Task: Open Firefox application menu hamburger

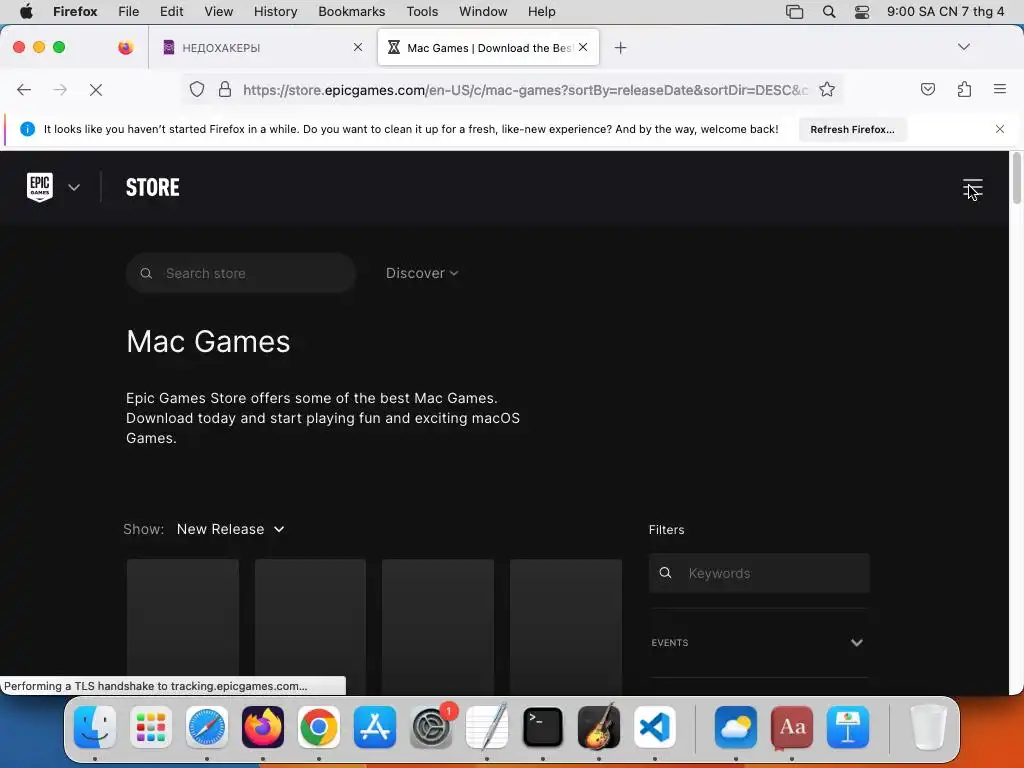Action: coord(999,89)
